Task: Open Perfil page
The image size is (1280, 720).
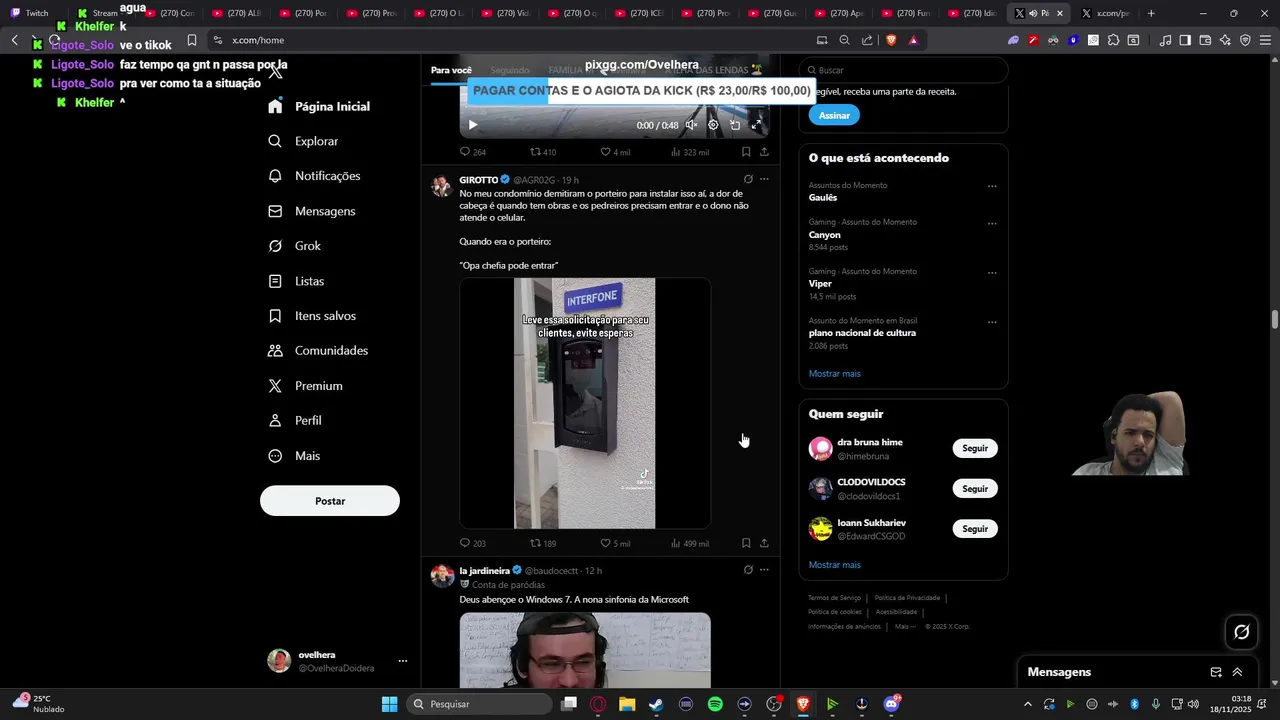Action: pyautogui.click(x=295, y=421)
